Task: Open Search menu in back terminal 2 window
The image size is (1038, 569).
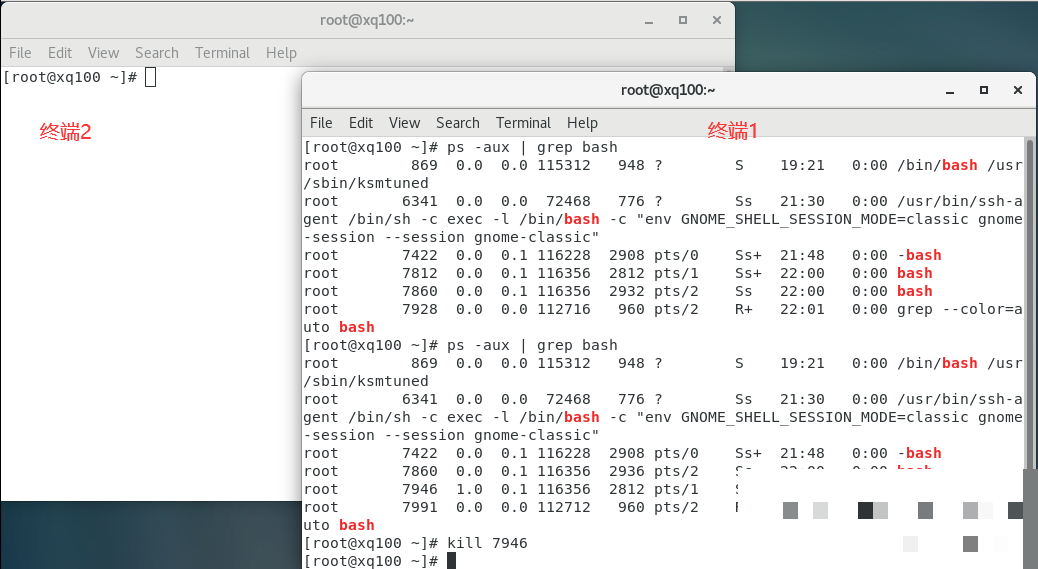Action: click(156, 53)
